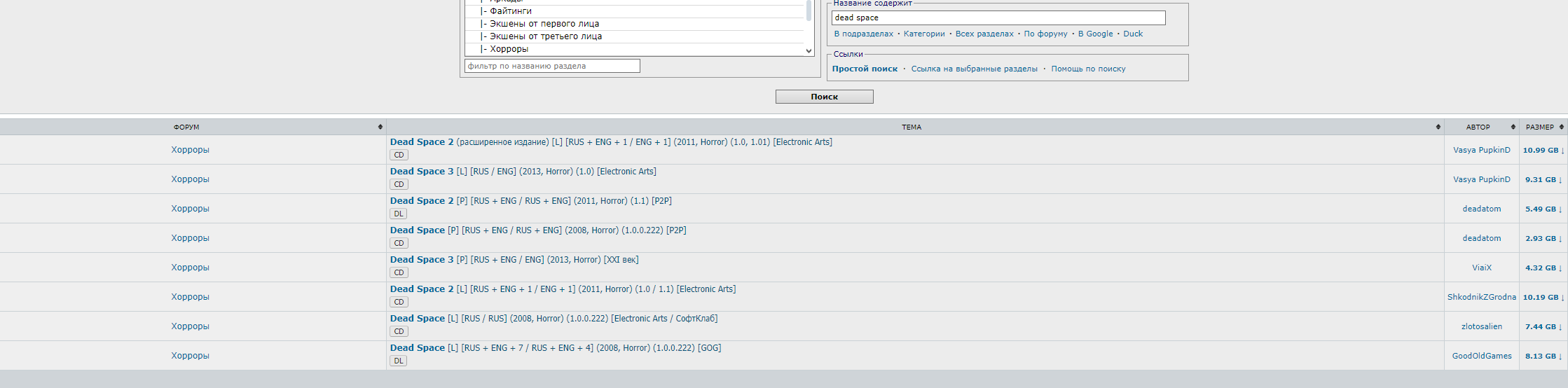Click DL tag under Dead Space 2 P2P

[398, 214]
